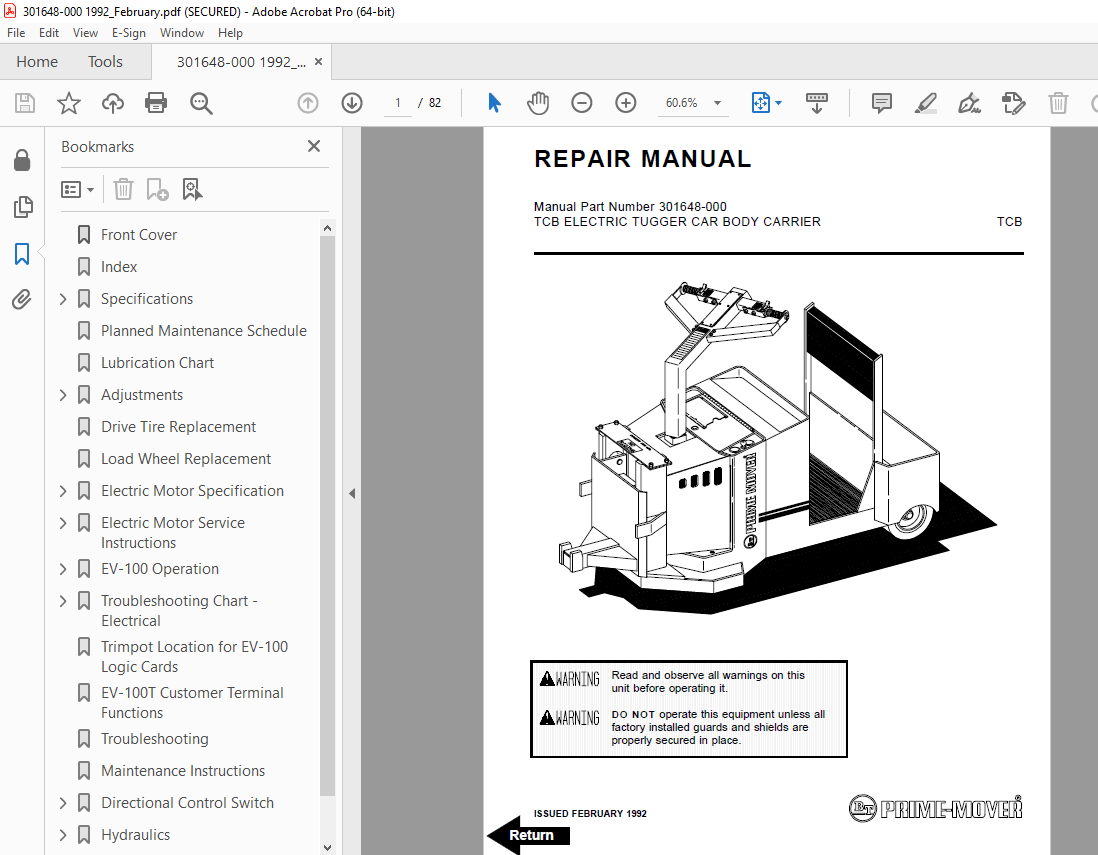The image size is (1098, 855).
Task: Open the Add Comment tool
Action: 881,103
